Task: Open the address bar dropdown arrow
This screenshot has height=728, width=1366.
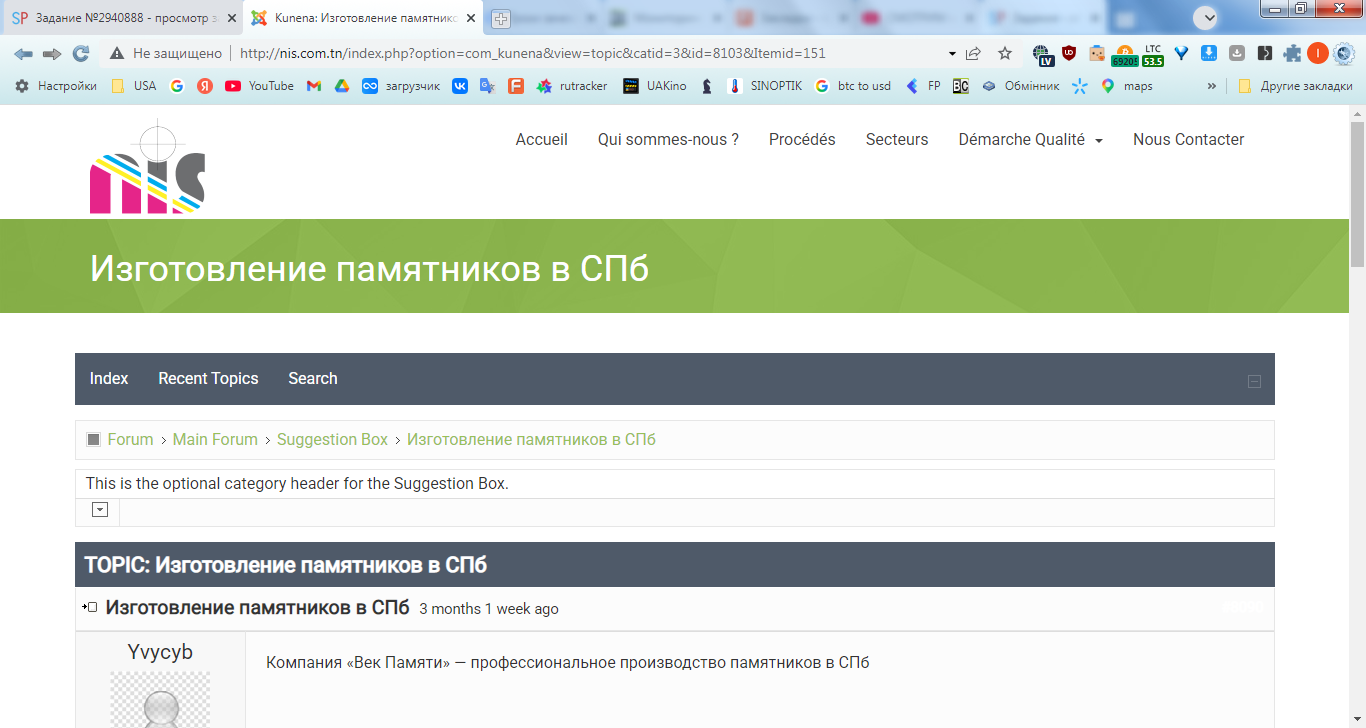Action: click(x=952, y=54)
